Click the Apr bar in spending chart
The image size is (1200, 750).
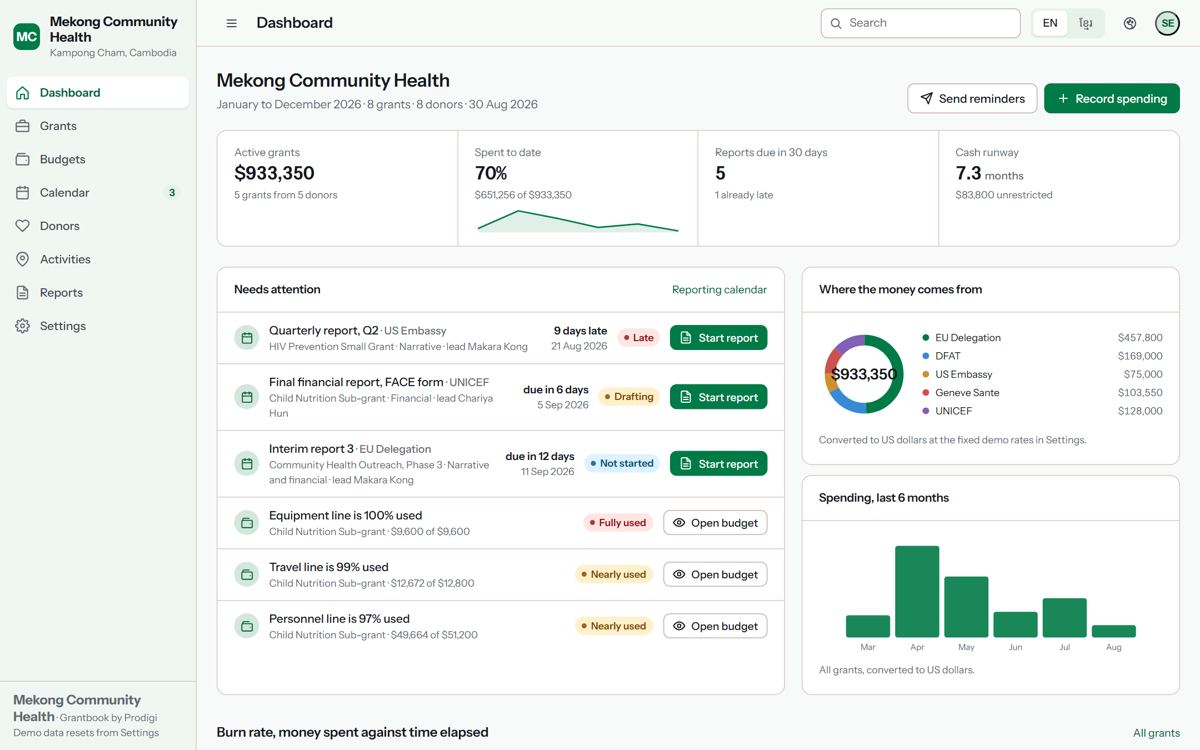click(x=917, y=591)
